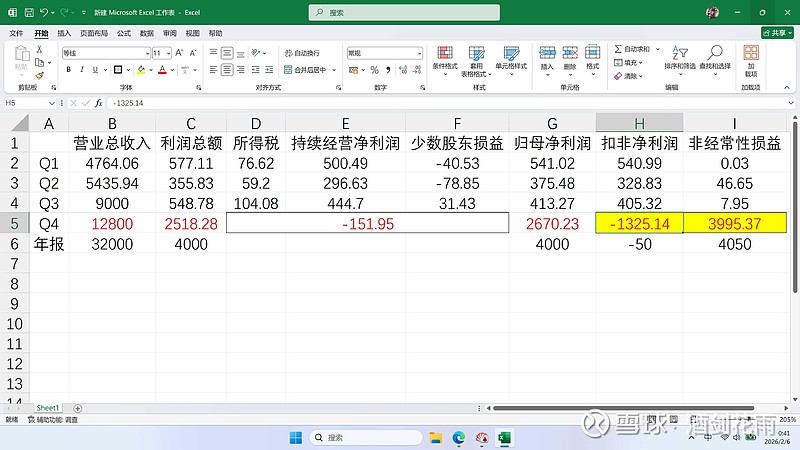Click the Select All corner triangle
This screenshot has width=800, height=450.
coord(20,123)
